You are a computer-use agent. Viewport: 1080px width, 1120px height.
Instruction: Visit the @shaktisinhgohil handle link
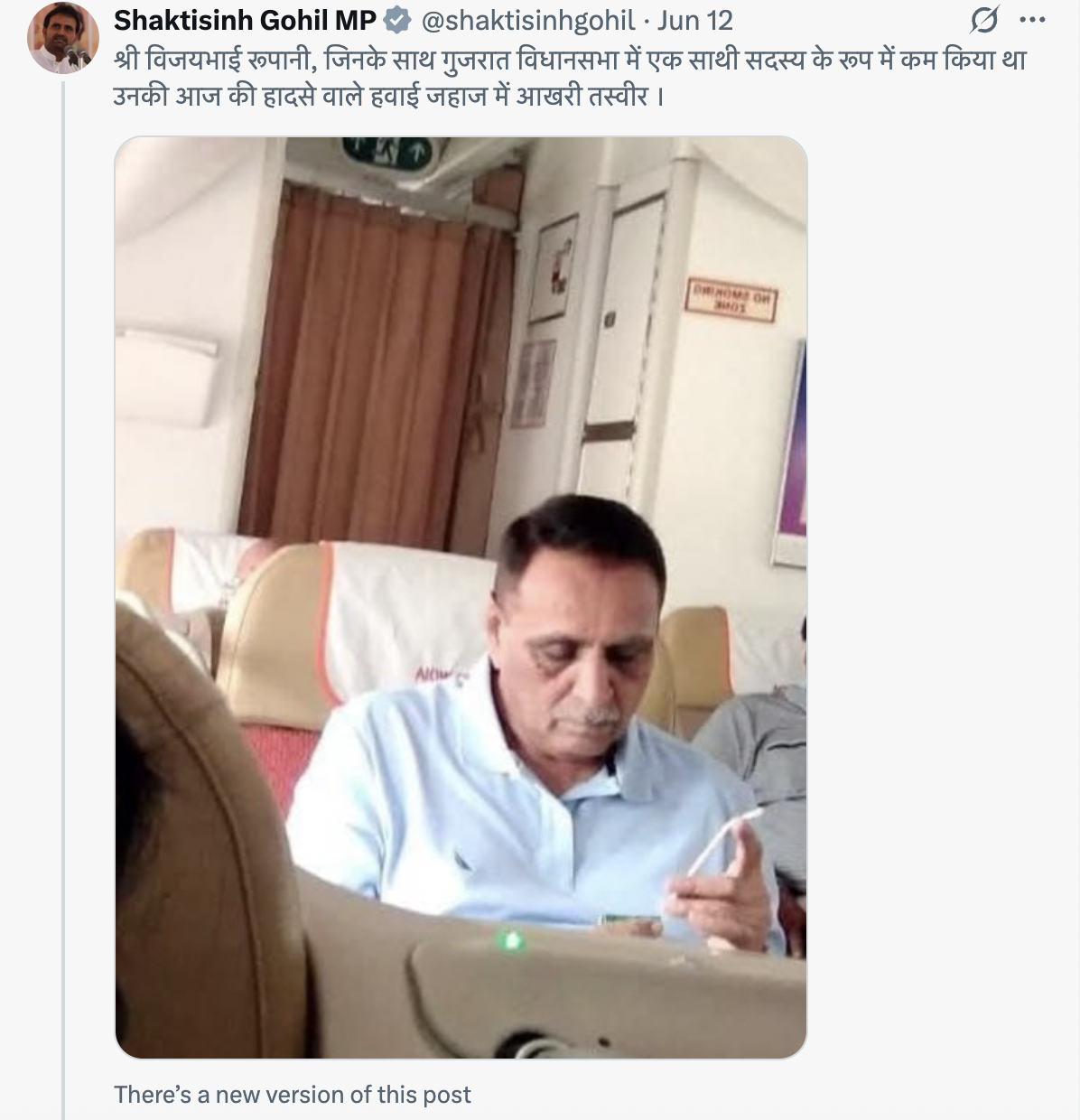(528, 20)
